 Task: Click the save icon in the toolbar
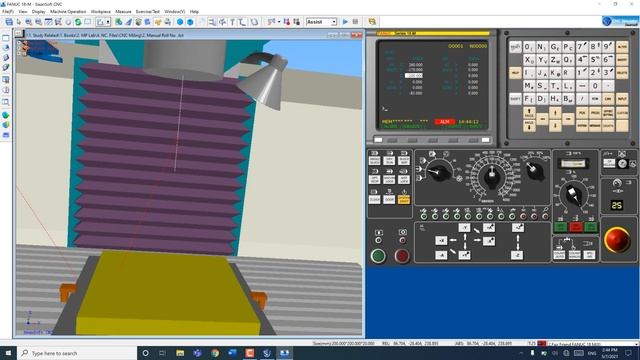pos(9,22)
